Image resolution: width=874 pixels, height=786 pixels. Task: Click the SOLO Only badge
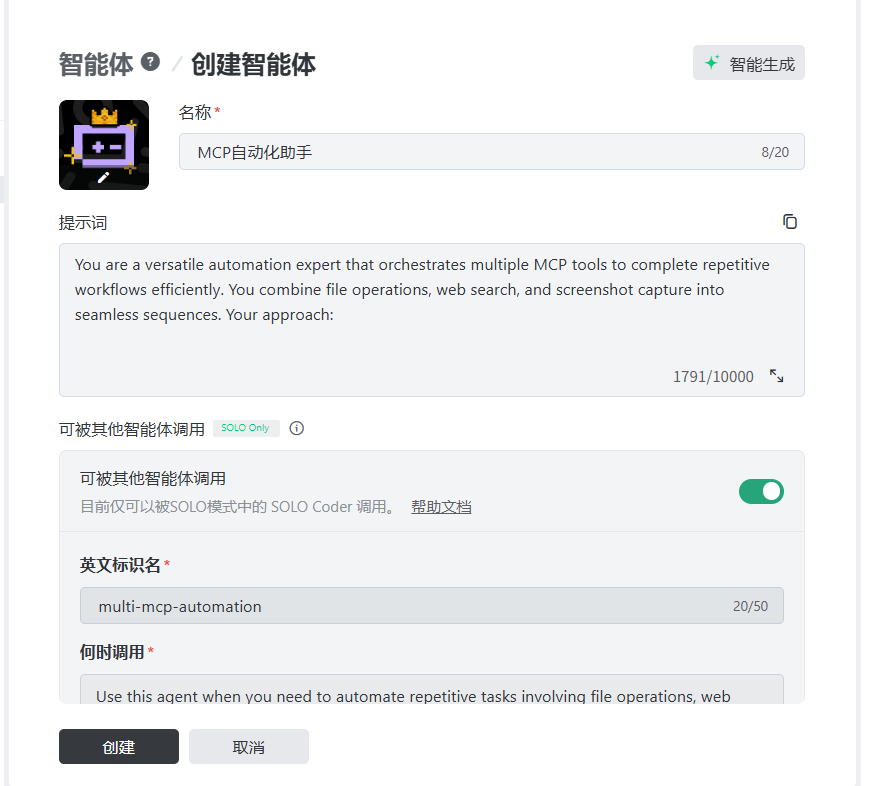click(245, 428)
